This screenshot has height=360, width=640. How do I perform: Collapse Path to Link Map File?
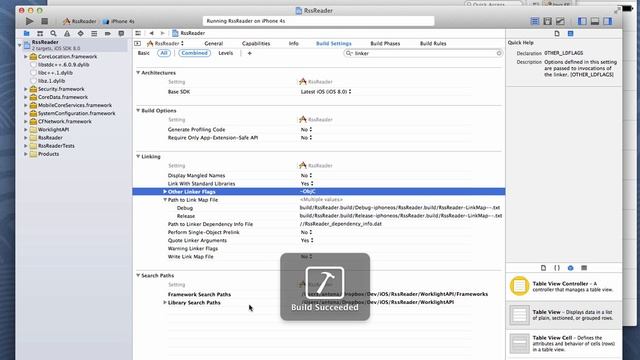[165, 200]
